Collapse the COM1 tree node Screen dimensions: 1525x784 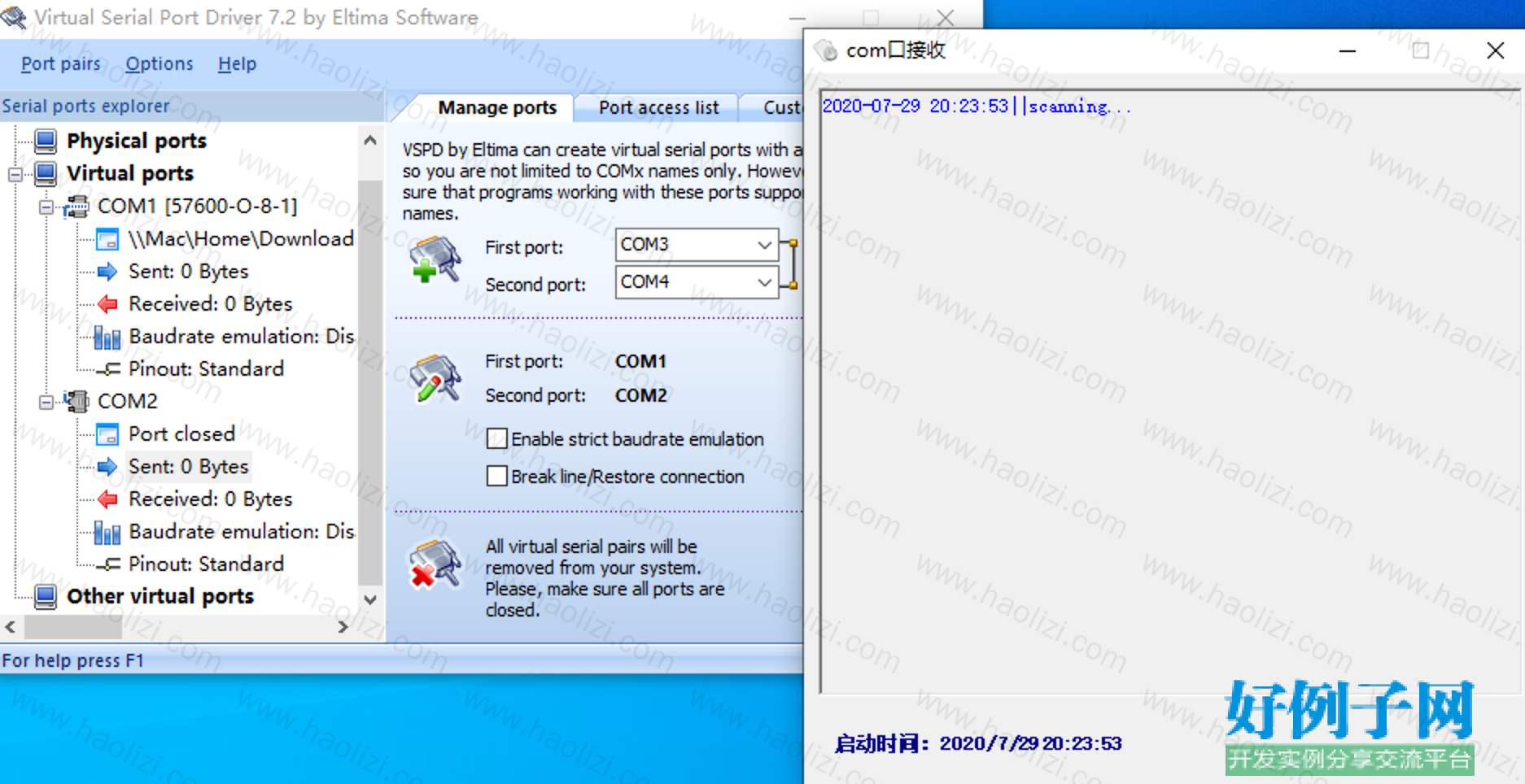(46, 207)
